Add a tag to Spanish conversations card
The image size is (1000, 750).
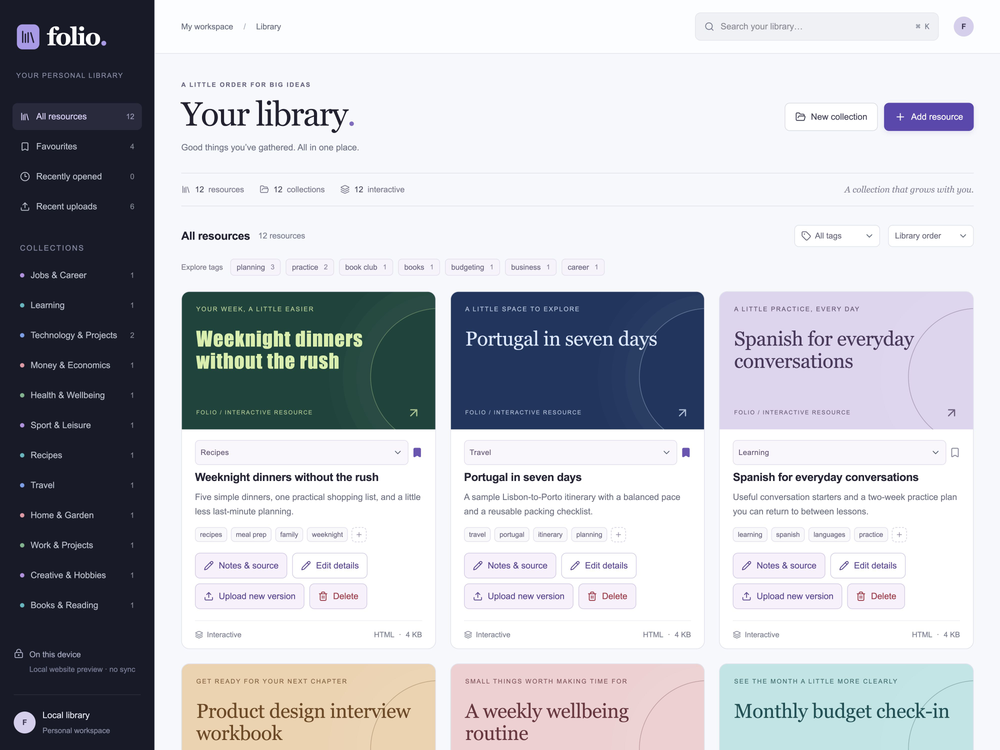click(899, 534)
